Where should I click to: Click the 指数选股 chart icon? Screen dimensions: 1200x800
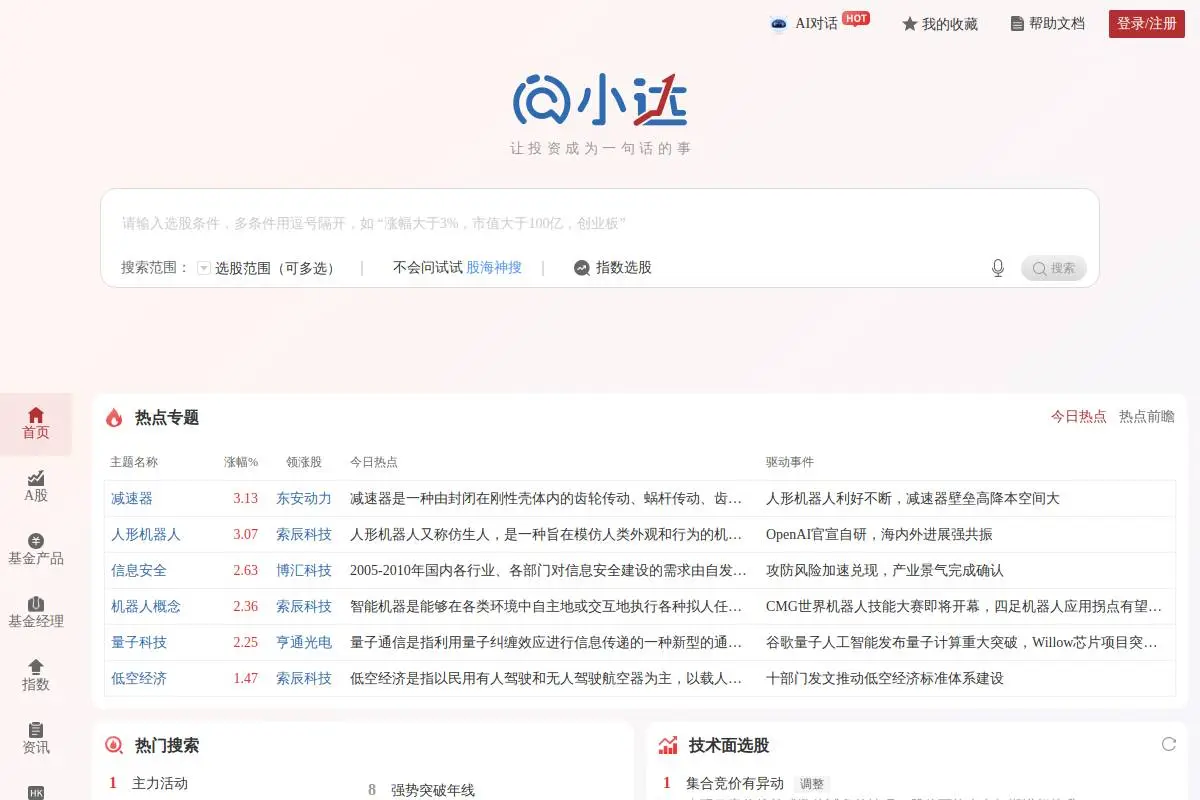(581, 268)
